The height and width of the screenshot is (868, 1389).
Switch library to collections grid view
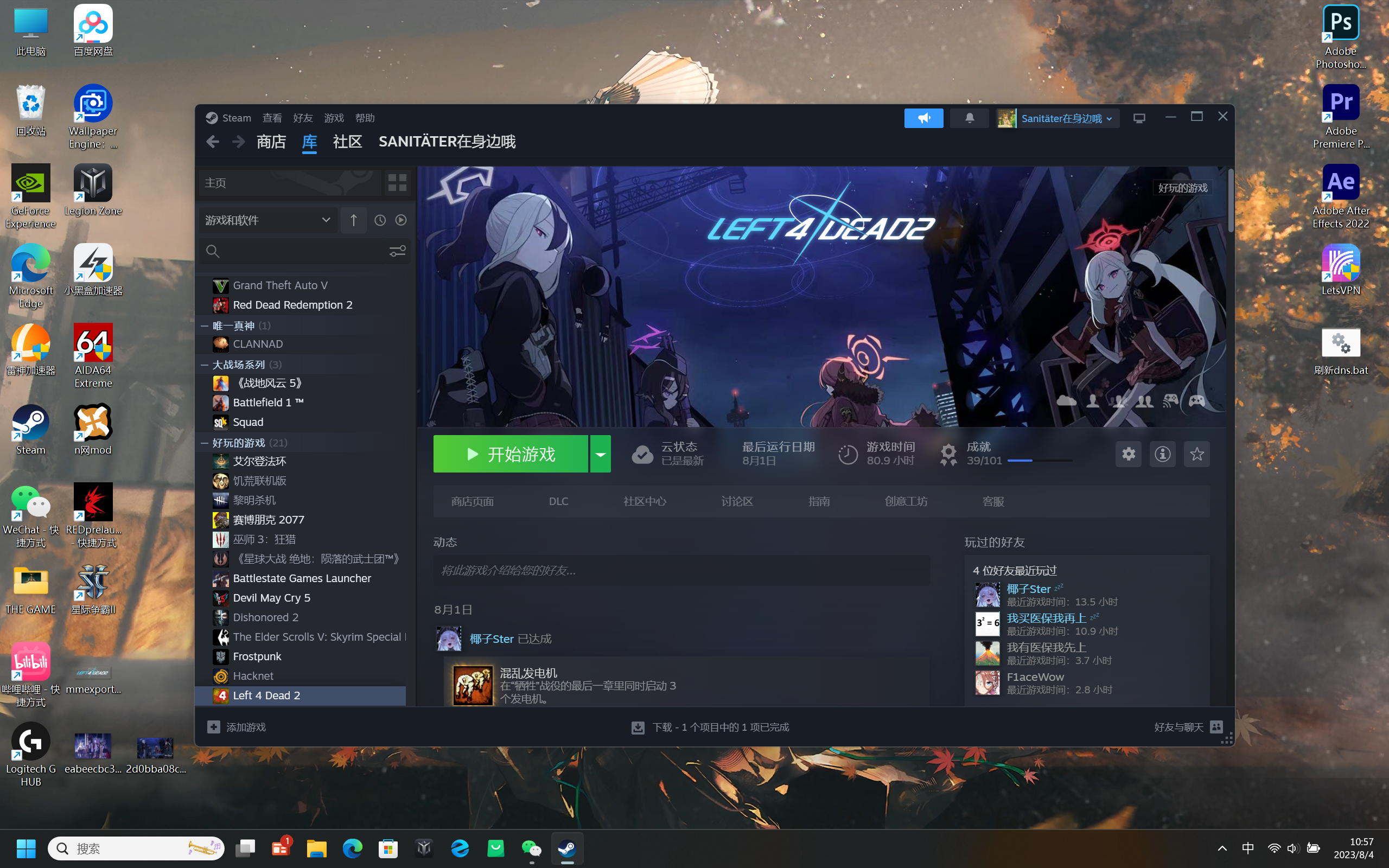click(397, 183)
